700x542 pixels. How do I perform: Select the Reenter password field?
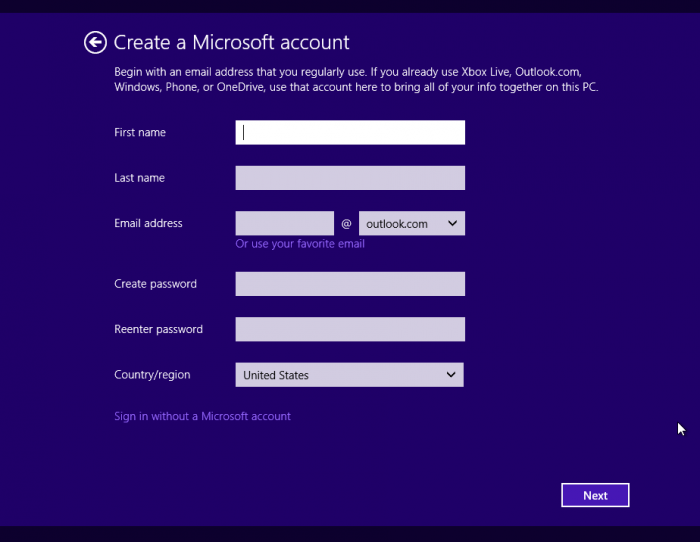pyautogui.click(x=350, y=329)
